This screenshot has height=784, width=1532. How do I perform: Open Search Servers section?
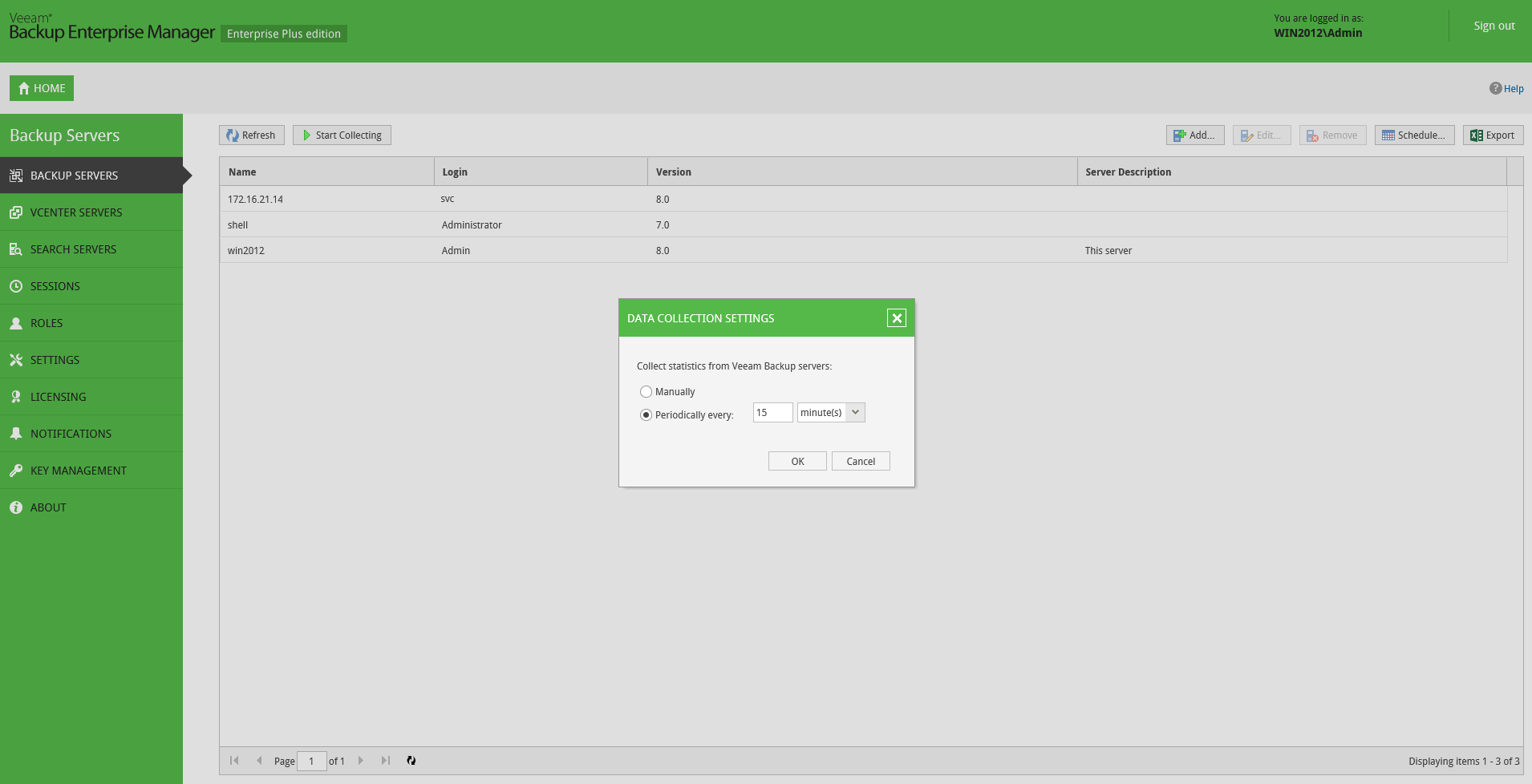(91, 249)
